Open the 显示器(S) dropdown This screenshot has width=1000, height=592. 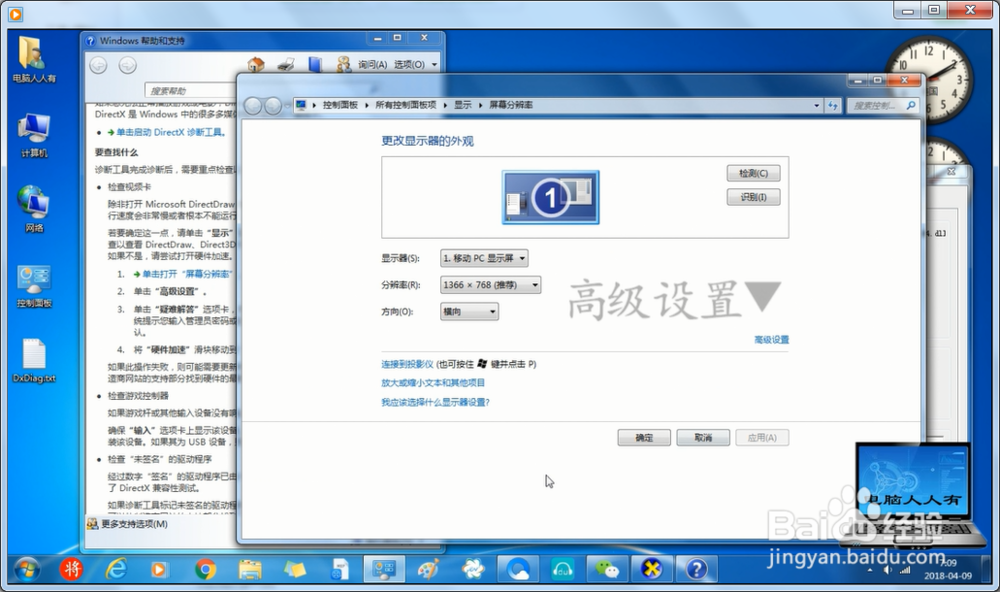[484, 258]
